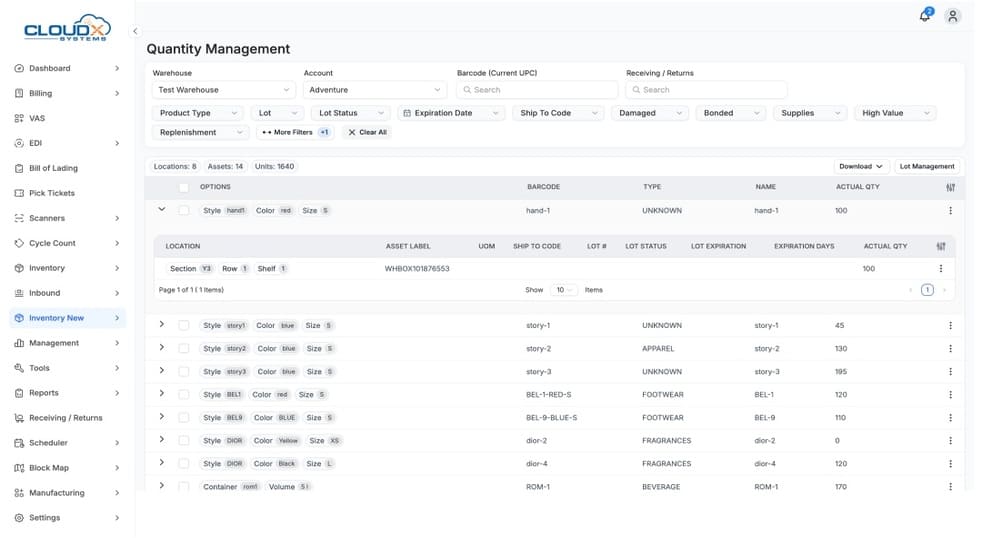Open column settings icon in main table header

[x=950, y=187]
